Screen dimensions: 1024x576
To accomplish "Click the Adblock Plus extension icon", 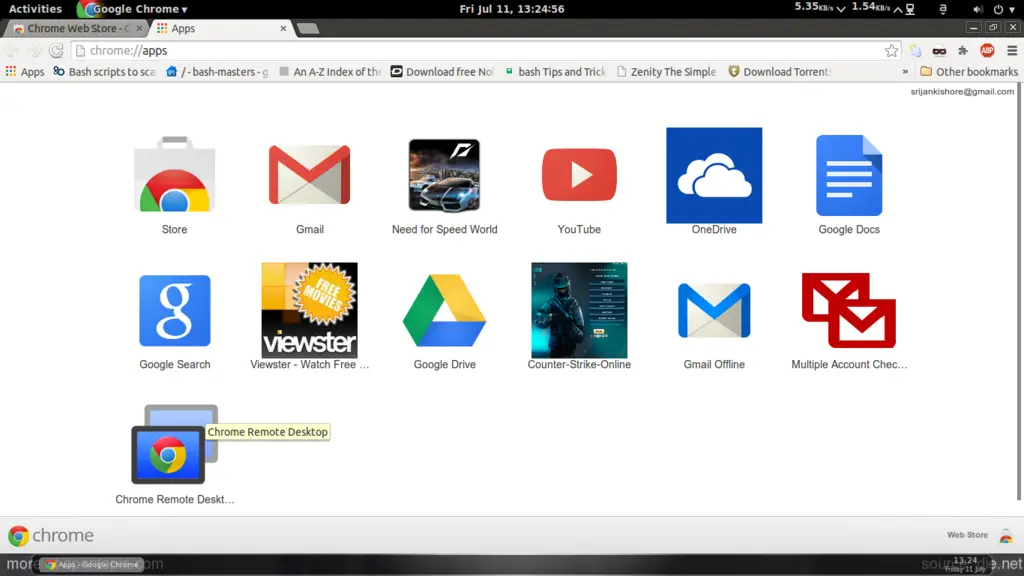I will tap(987, 51).
